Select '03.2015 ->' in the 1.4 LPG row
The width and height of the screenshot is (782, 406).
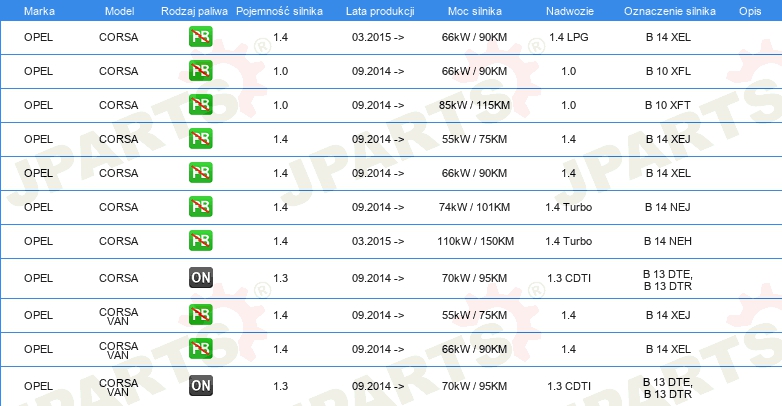[x=378, y=37]
